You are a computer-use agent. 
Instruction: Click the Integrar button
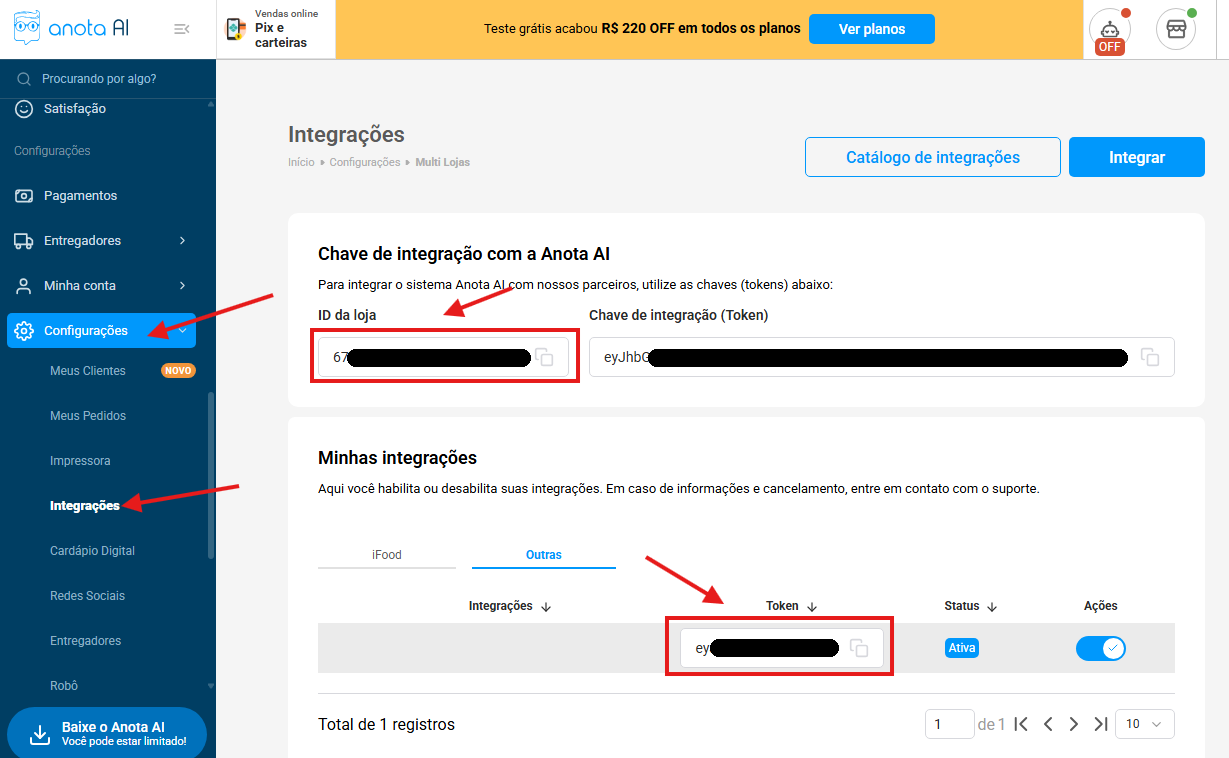coord(1136,157)
